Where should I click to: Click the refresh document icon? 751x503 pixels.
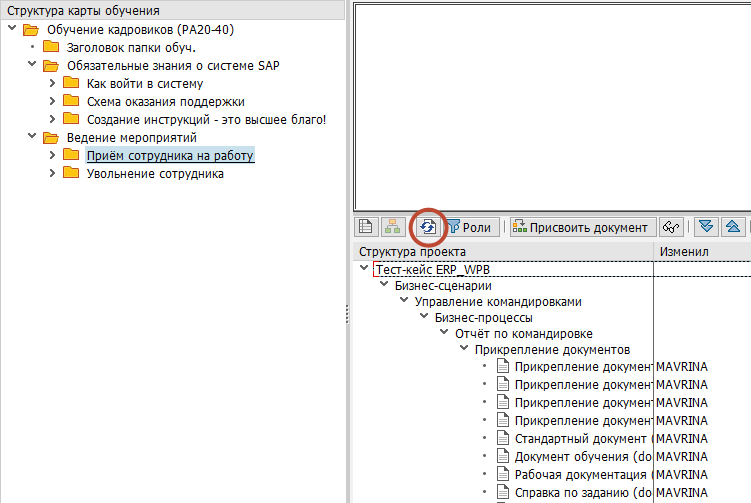(x=428, y=227)
